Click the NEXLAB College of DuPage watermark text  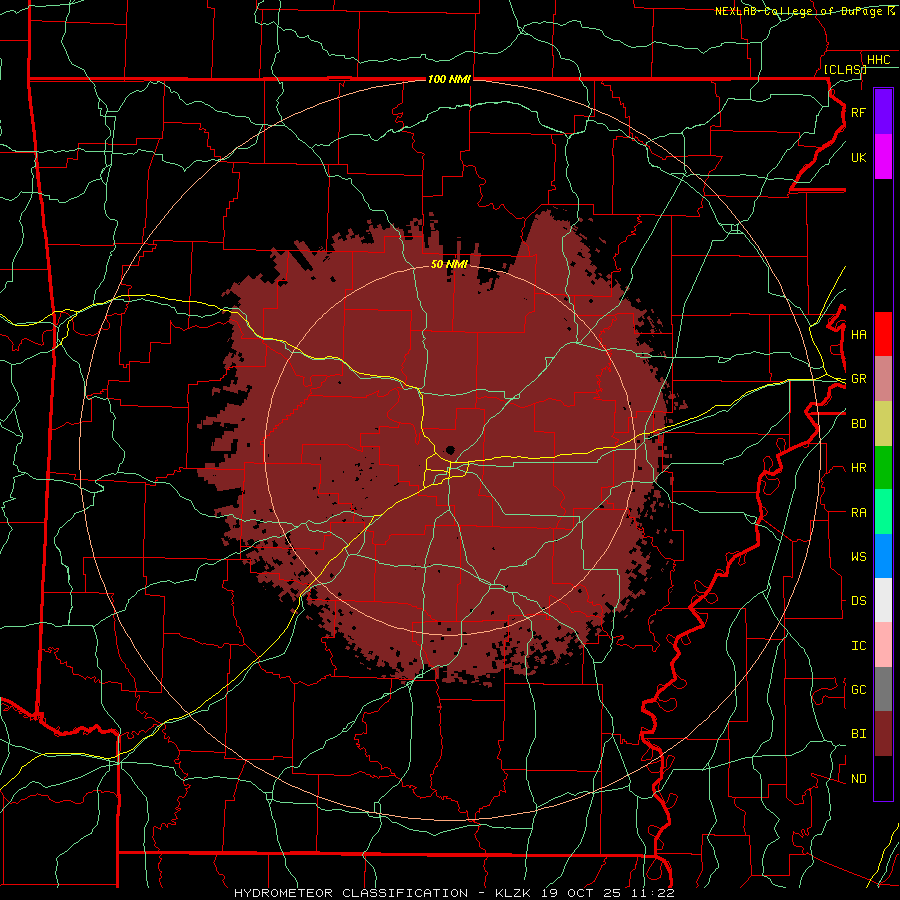click(x=804, y=11)
